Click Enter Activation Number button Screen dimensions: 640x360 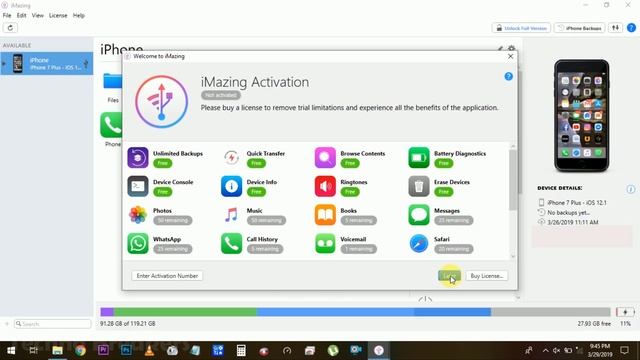point(167,276)
